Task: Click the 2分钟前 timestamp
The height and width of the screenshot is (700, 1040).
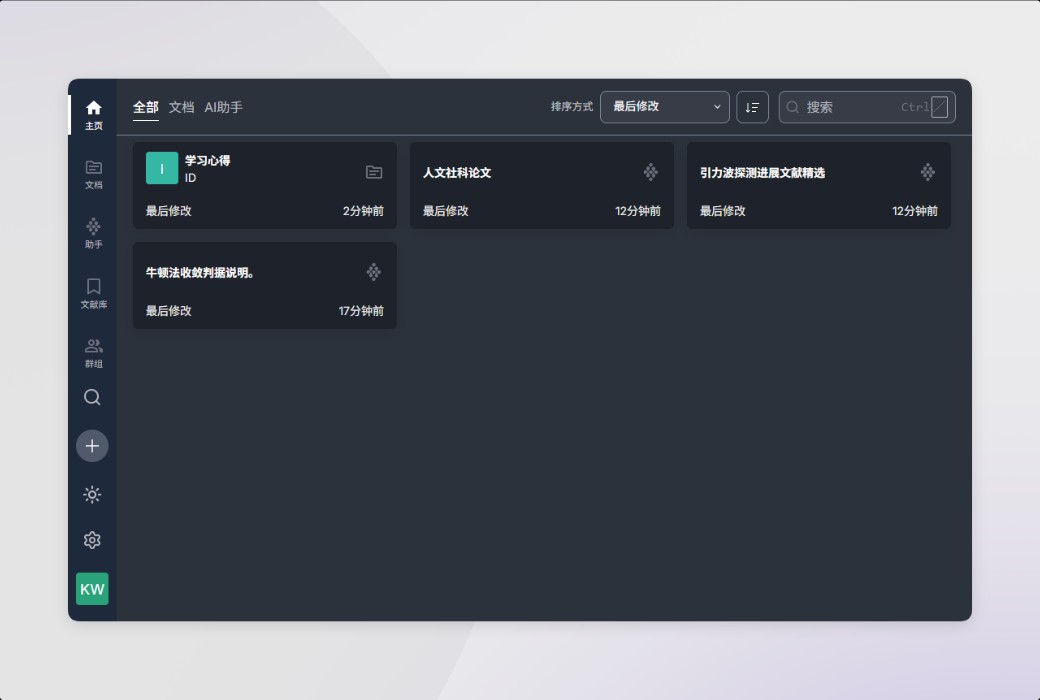Action: [x=363, y=211]
